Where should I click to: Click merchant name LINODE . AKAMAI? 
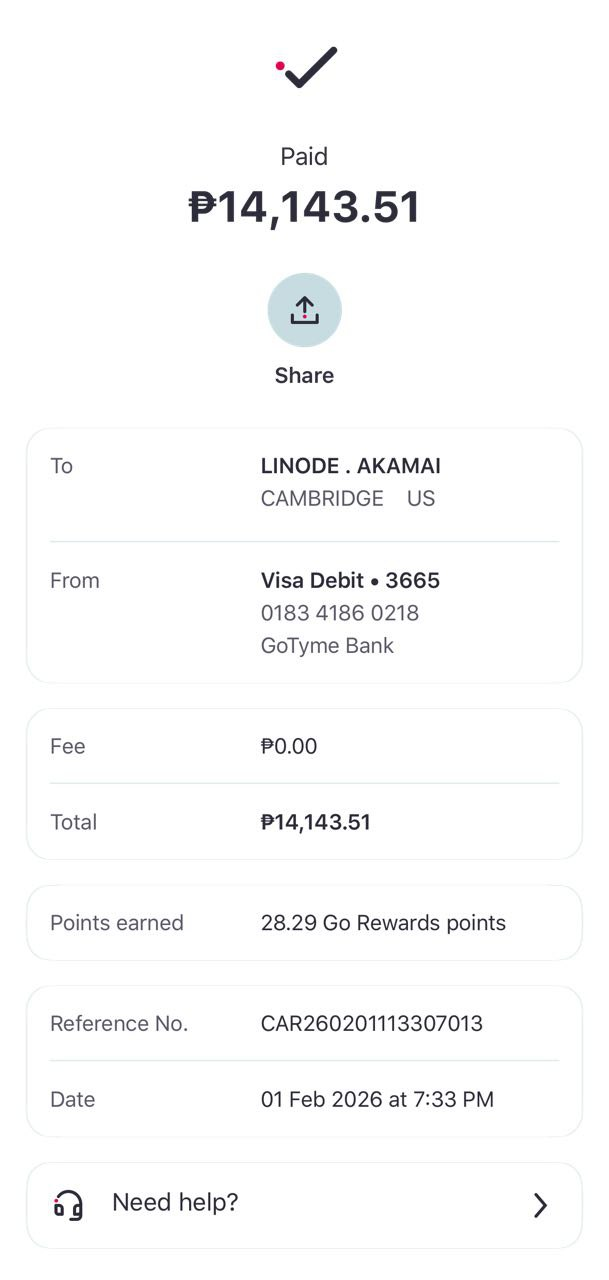350,466
